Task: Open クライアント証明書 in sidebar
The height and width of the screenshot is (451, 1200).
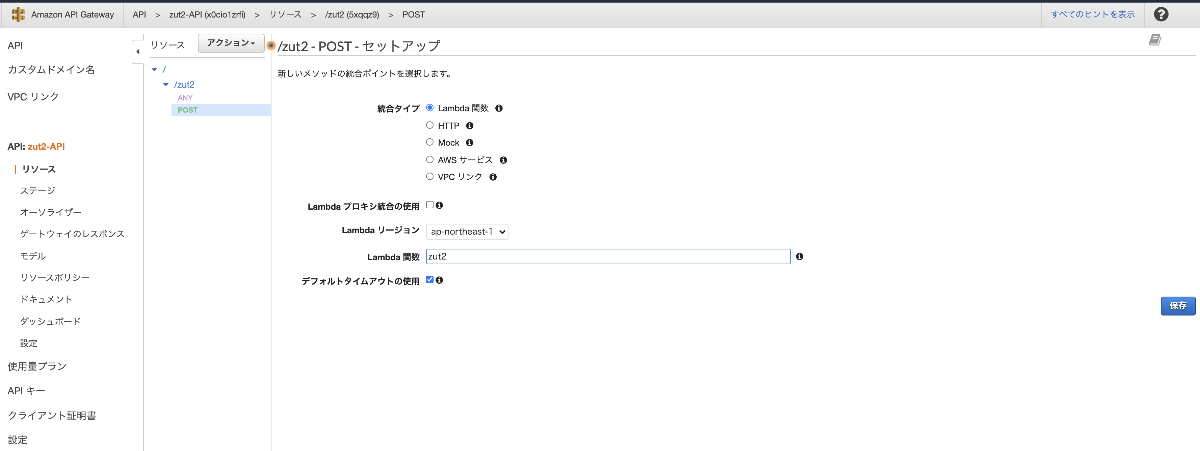Action: pos(51,415)
